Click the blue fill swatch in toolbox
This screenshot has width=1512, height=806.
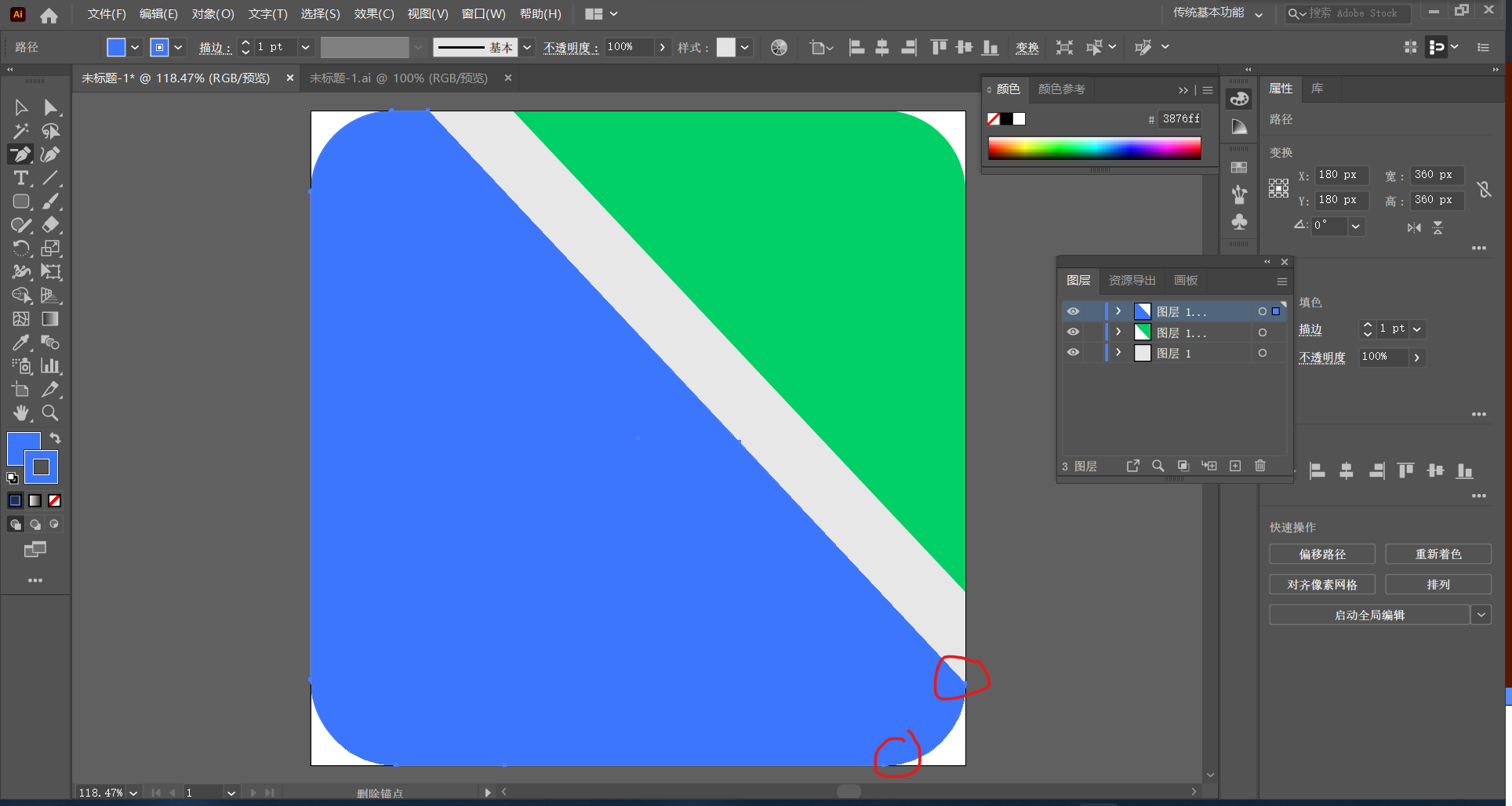pos(24,448)
